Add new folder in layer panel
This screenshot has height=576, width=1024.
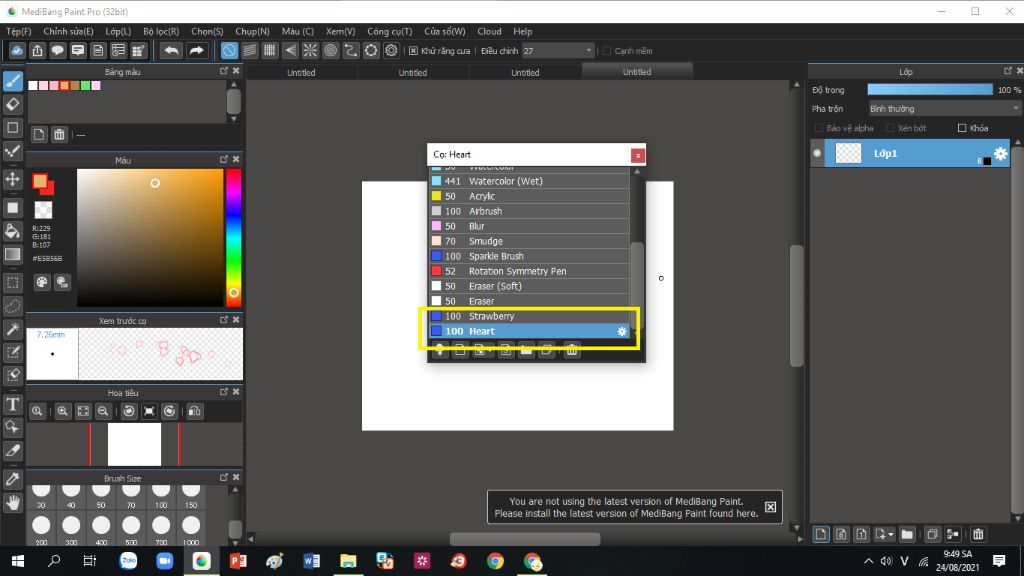[907, 534]
